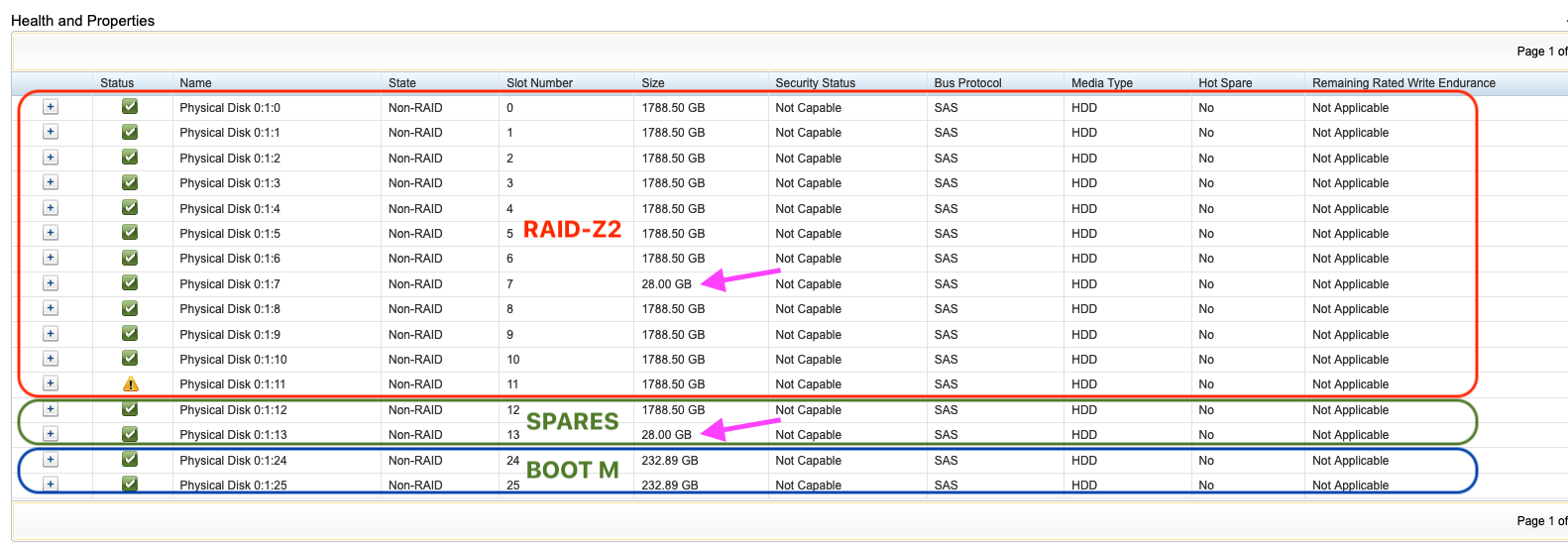1568x543 pixels.
Task: Click the 28.00 GB size of Disk 0:1:7
Action: pos(666,284)
